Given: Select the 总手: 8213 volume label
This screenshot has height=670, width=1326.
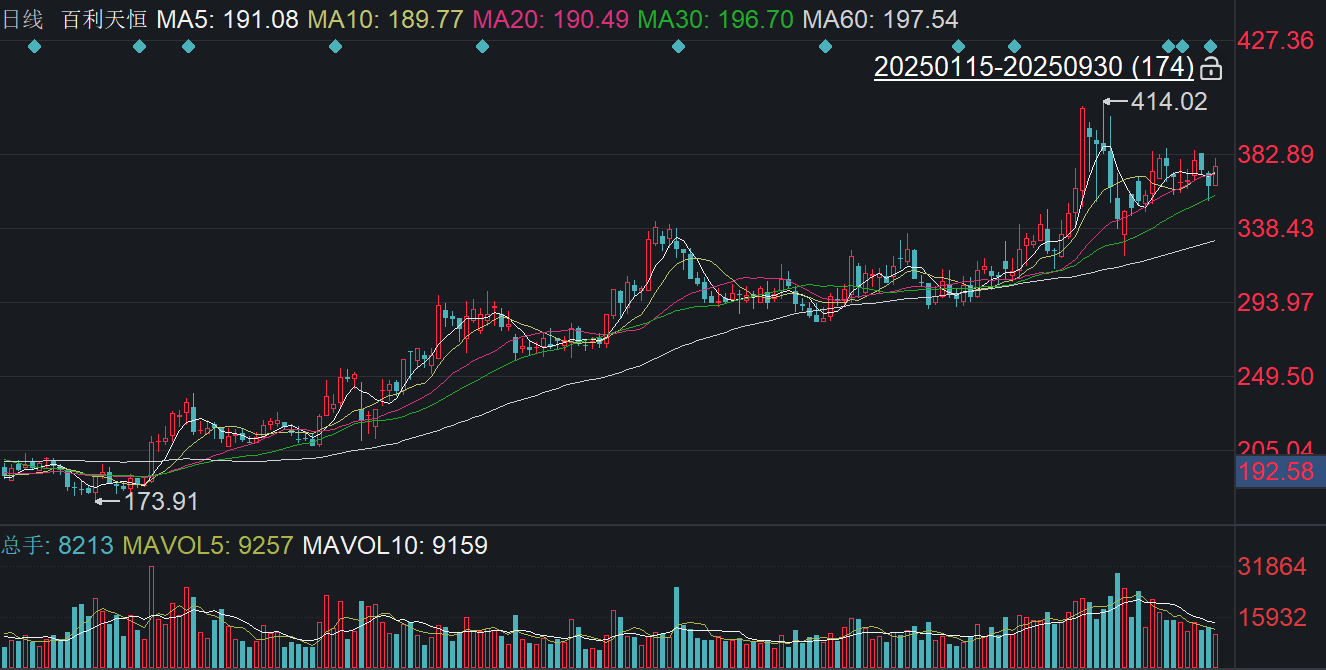Looking at the screenshot, I should (x=58, y=546).
